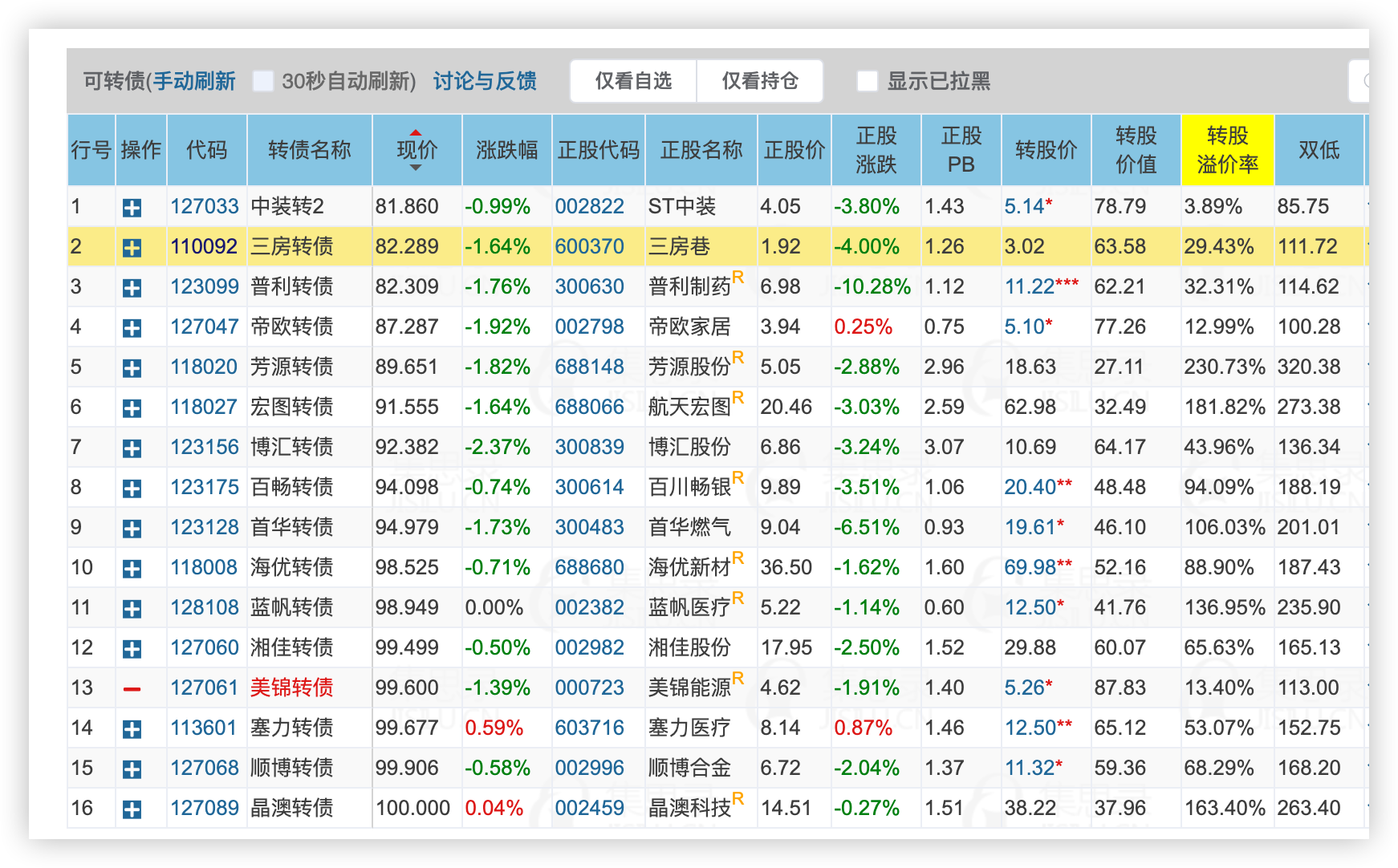1398x868 pixels.
Task: Click 行号 column header
Action: [91, 150]
